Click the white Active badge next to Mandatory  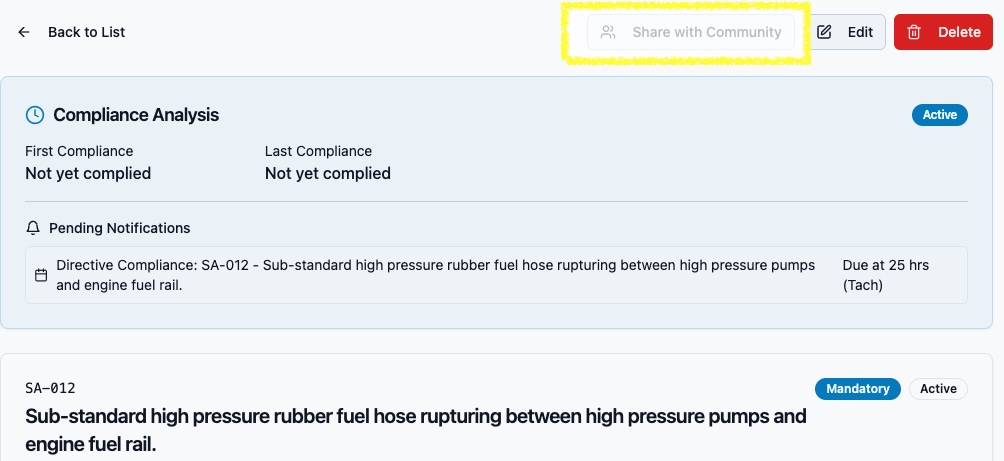[938, 389]
